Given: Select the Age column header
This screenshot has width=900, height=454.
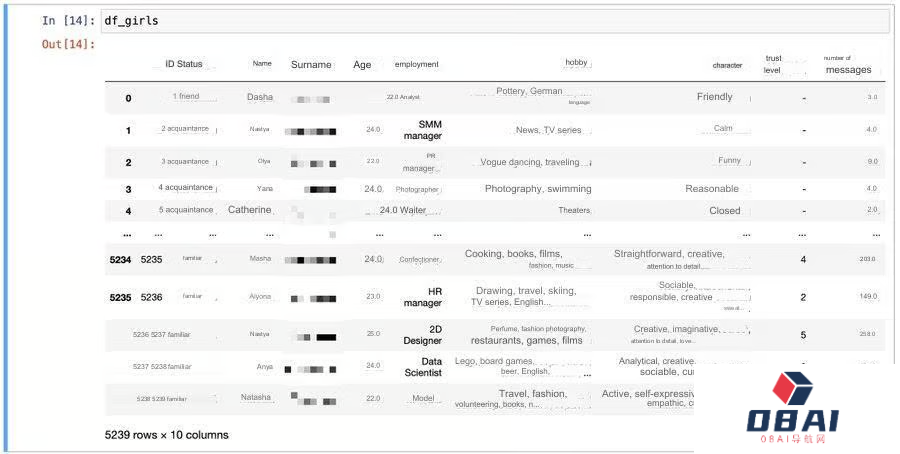Looking at the screenshot, I should click(x=362, y=65).
